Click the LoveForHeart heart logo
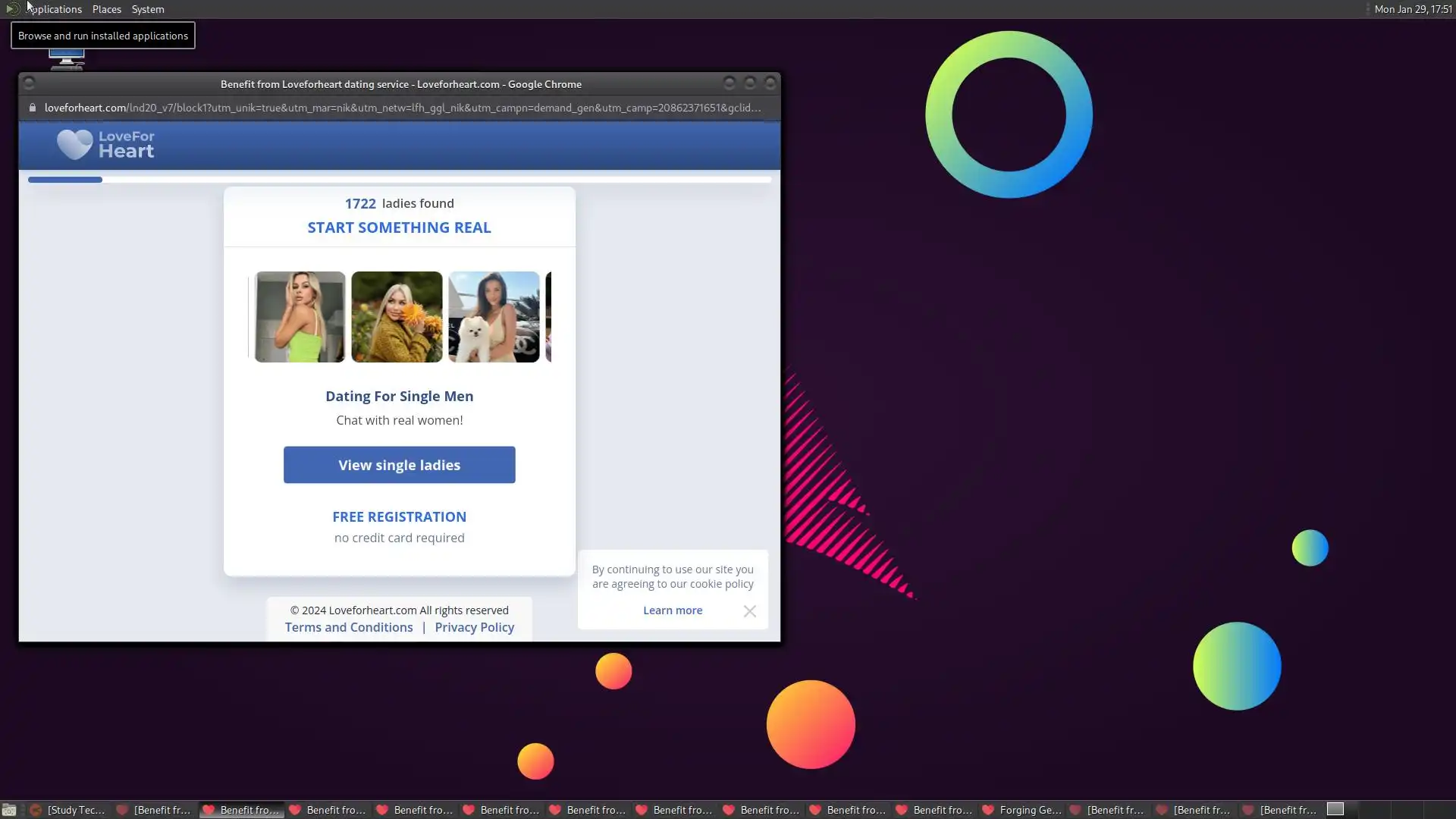The image size is (1456, 819). (x=74, y=144)
